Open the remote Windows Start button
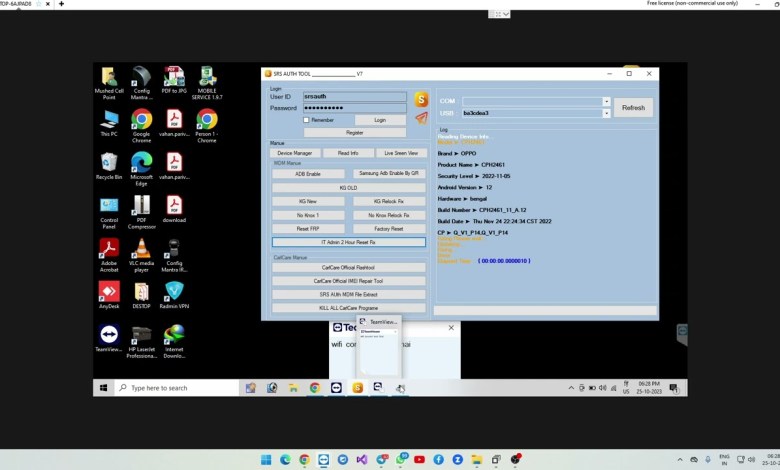 [103, 387]
